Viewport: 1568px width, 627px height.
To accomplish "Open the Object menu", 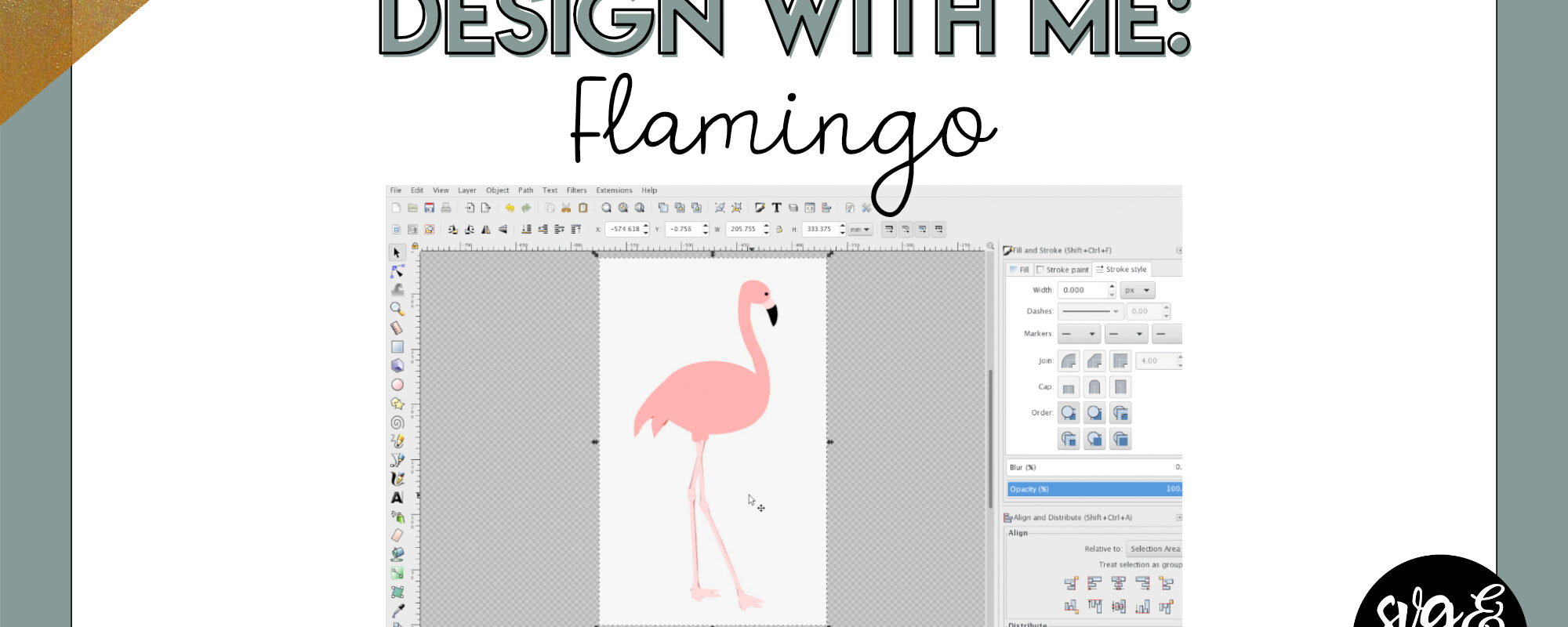I will pyautogui.click(x=497, y=190).
